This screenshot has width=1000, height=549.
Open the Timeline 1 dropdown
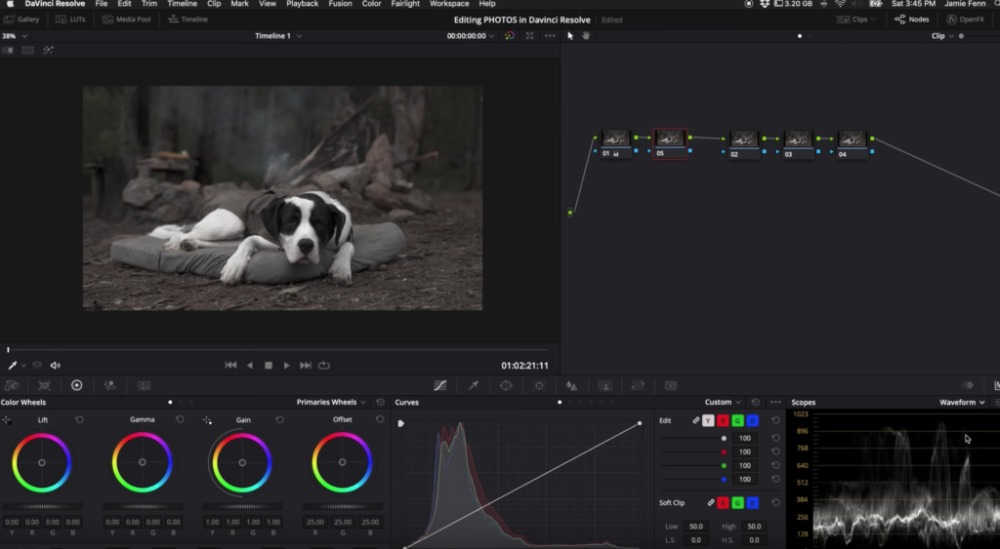tap(279, 36)
